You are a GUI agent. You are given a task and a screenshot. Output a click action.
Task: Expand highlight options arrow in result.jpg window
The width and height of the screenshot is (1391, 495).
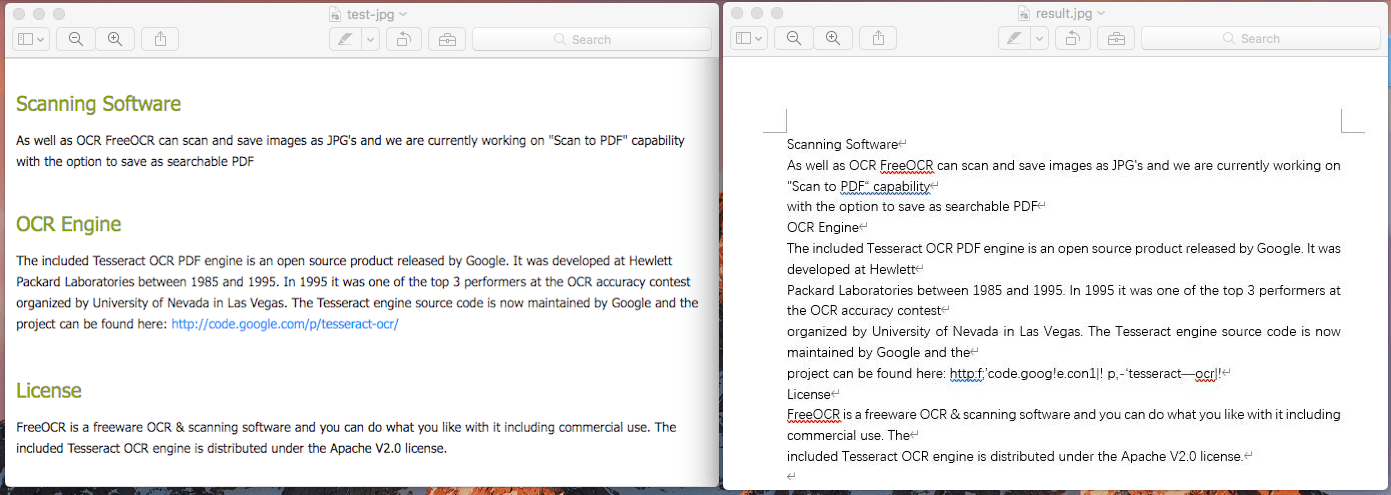[1039, 38]
